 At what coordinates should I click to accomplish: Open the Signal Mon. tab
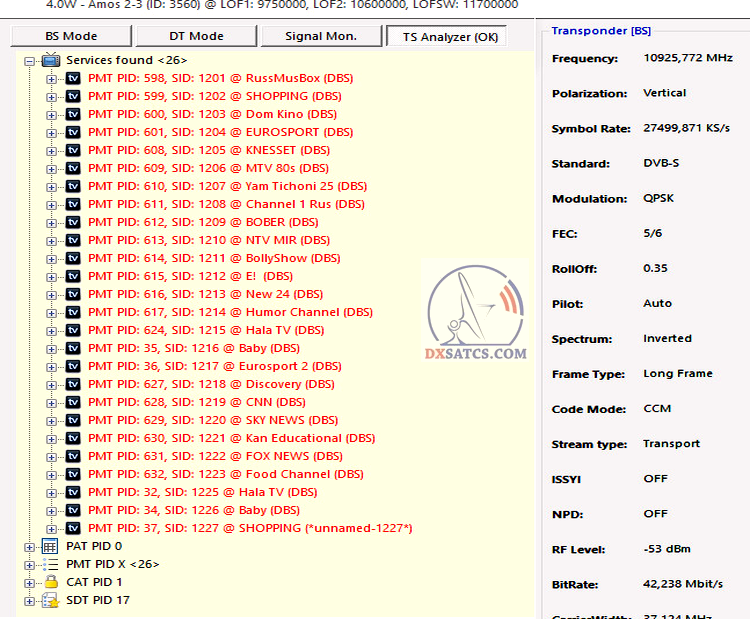(319, 37)
